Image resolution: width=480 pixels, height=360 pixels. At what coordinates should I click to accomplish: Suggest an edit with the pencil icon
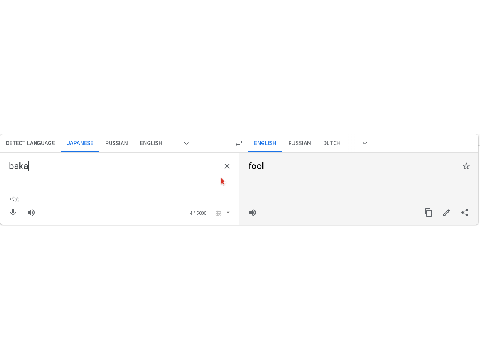pyautogui.click(x=446, y=213)
